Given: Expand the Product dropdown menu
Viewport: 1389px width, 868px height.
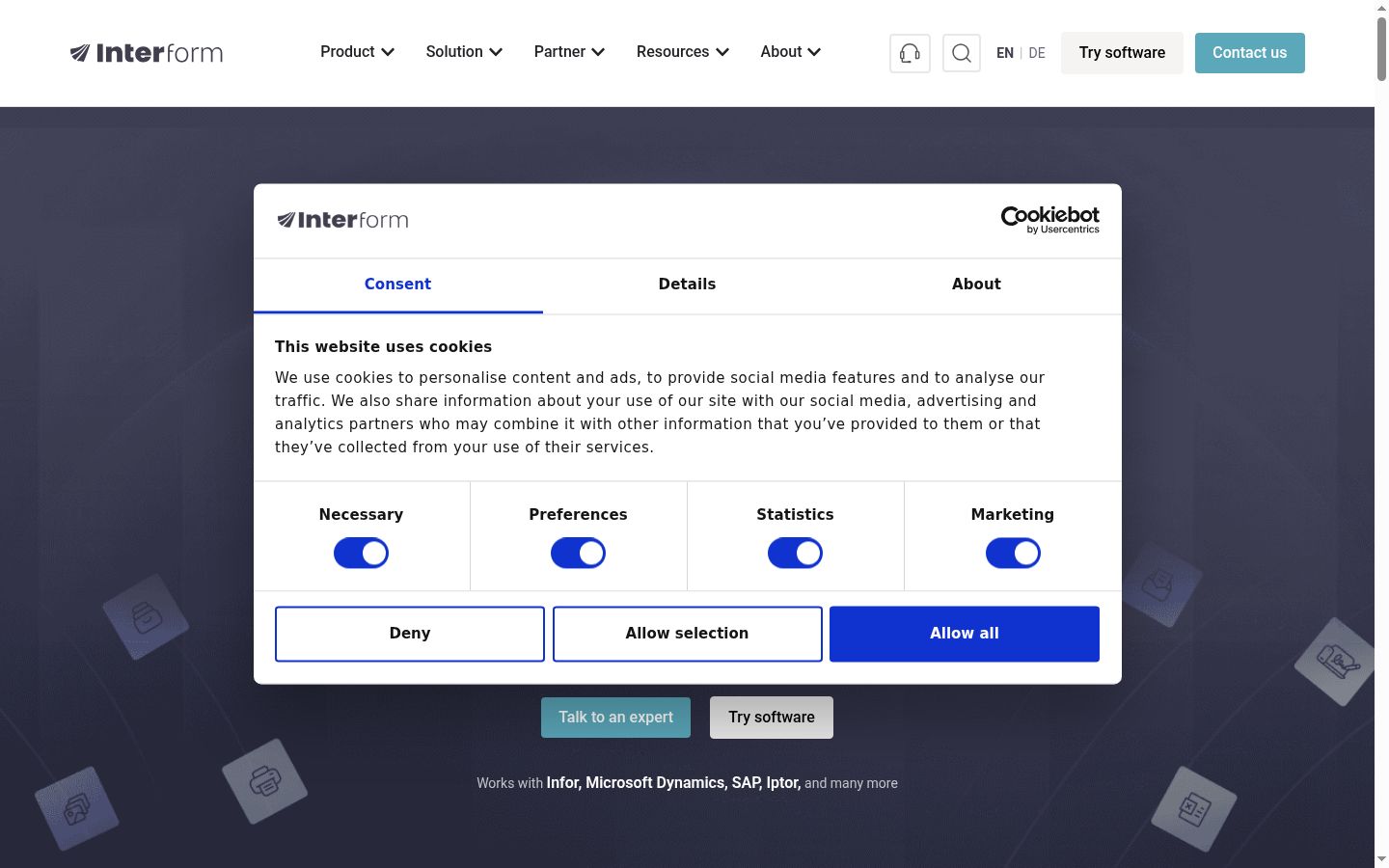Looking at the screenshot, I should pyautogui.click(x=357, y=52).
